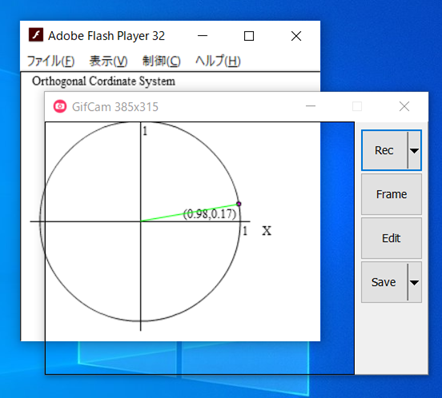Open the ファイル(F) menu in Flash Player
Viewport: 442px width, 398px height.
(x=51, y=61)
